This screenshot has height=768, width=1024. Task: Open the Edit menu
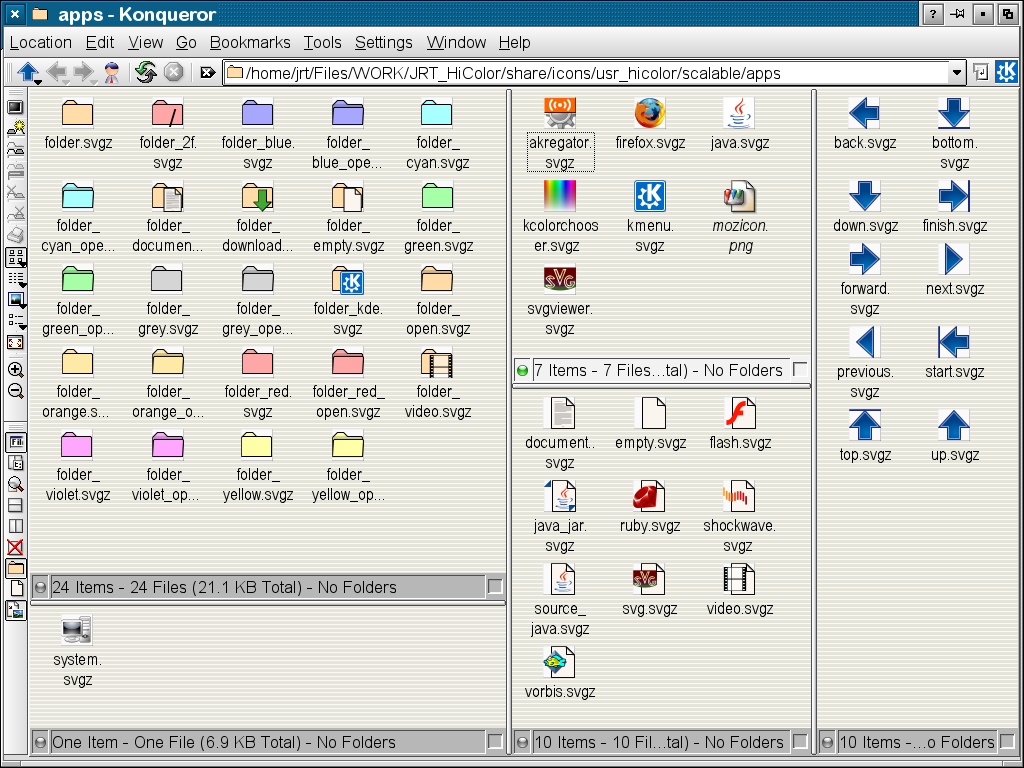coord(100,42)
